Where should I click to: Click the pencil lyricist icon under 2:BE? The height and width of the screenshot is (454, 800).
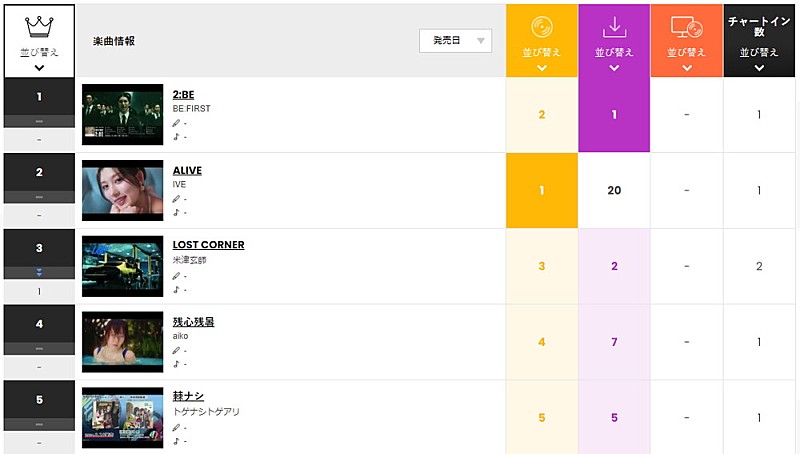[177, 123]
